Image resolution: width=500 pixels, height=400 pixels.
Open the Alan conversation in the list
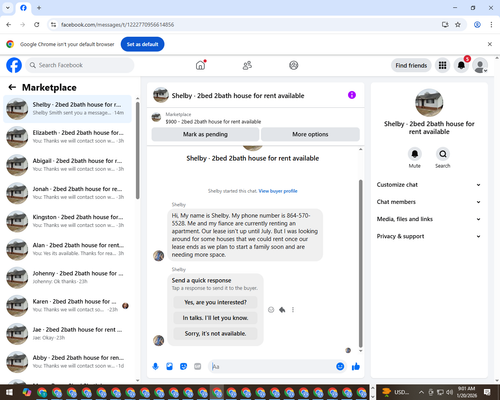click(67, 249)
